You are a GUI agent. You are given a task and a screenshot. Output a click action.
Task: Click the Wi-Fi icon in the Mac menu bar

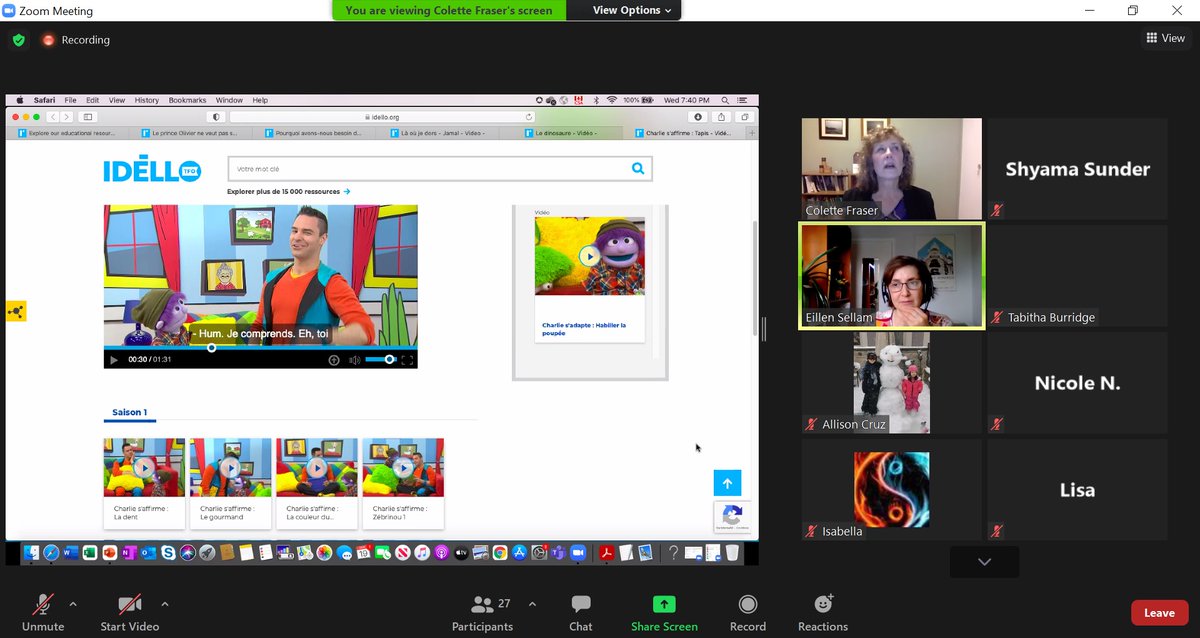[611, 100]
